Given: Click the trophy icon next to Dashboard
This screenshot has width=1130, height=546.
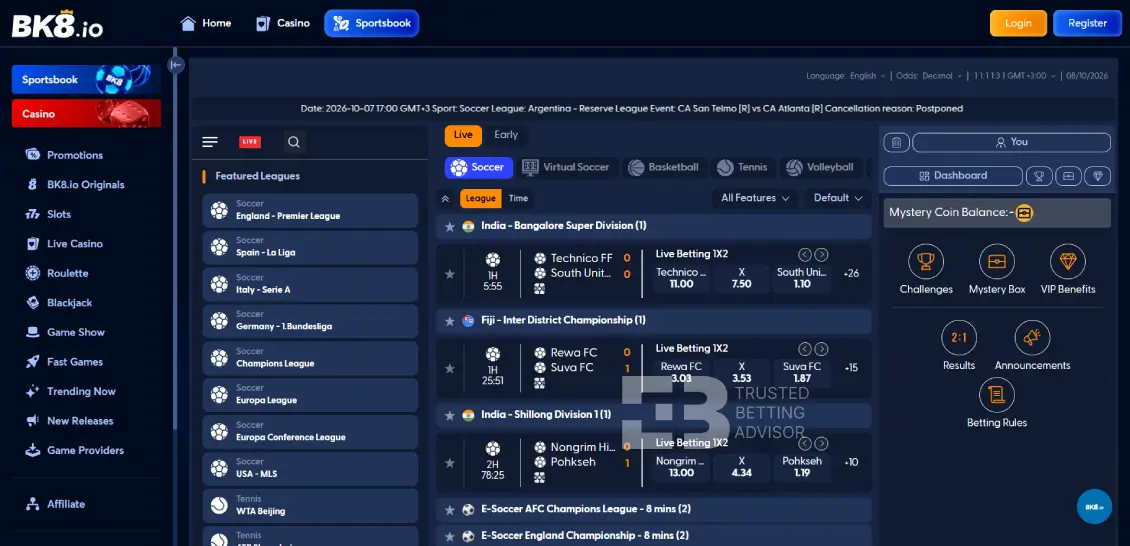Looking at the screenshot, I should point(1038,176).
